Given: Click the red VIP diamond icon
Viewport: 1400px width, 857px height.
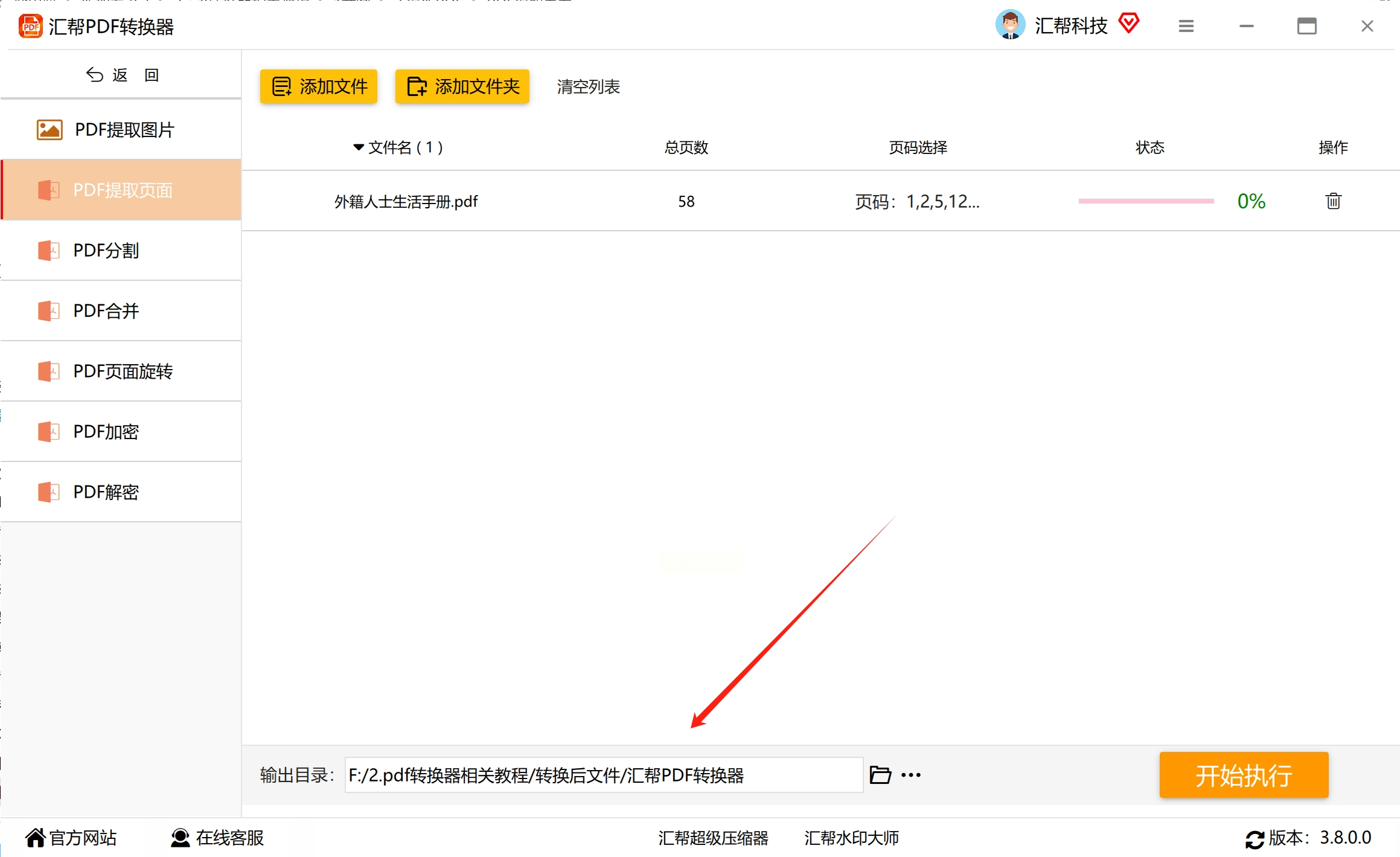Looking at the screenshot, I should [x=1128, y=24].
